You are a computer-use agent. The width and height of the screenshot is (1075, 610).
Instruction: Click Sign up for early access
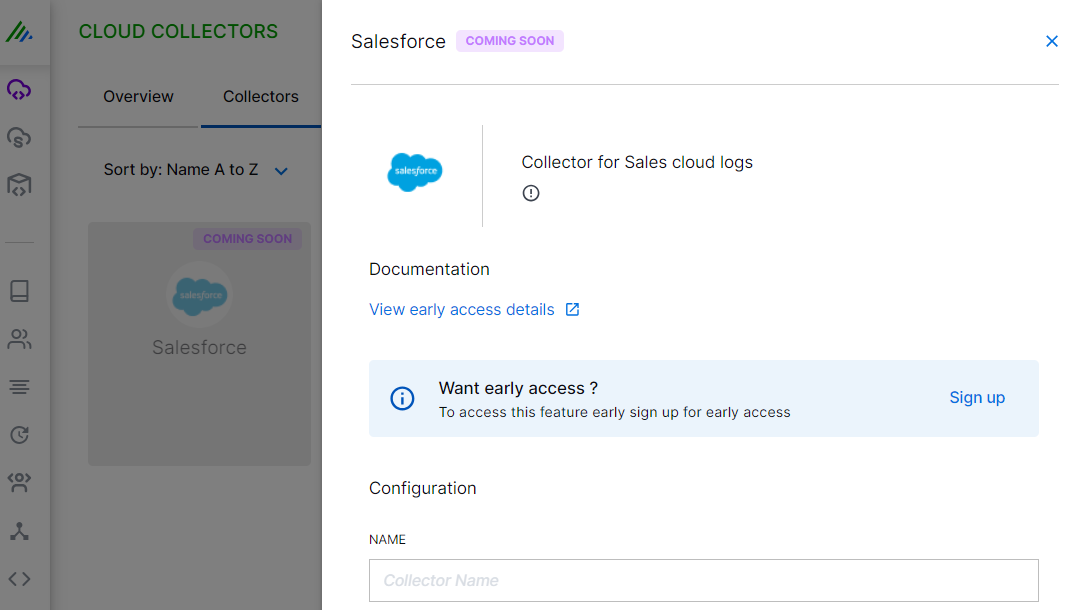[x=976, y=398]
